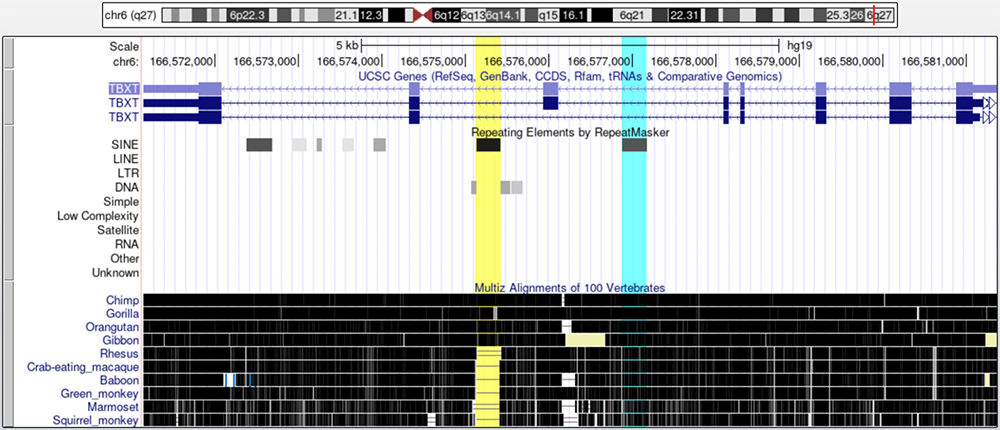
Task: Select the DNA repeat class label
Action: tap(126, 187)
